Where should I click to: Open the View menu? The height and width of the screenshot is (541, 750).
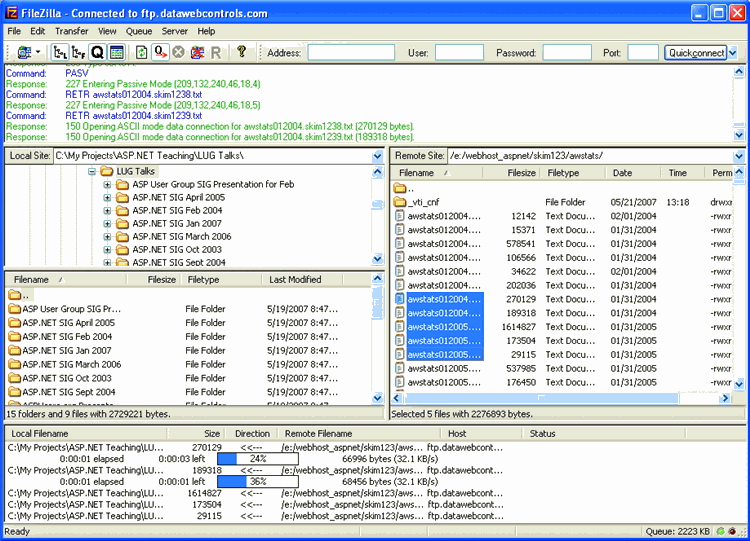pos(107,31)
